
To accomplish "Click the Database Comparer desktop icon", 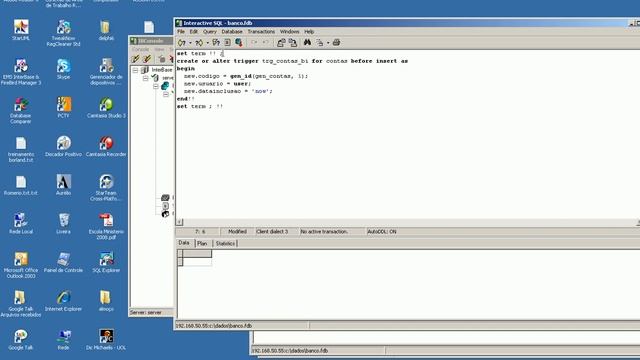I will [21, 110].
